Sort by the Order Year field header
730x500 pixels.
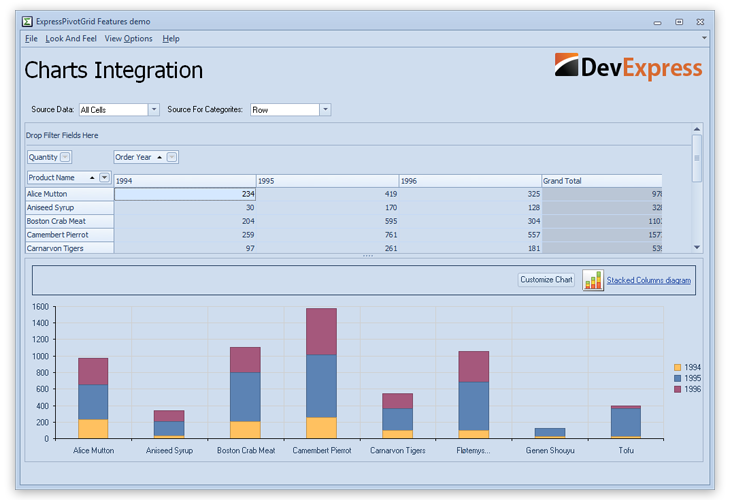(x=146, y=157)
